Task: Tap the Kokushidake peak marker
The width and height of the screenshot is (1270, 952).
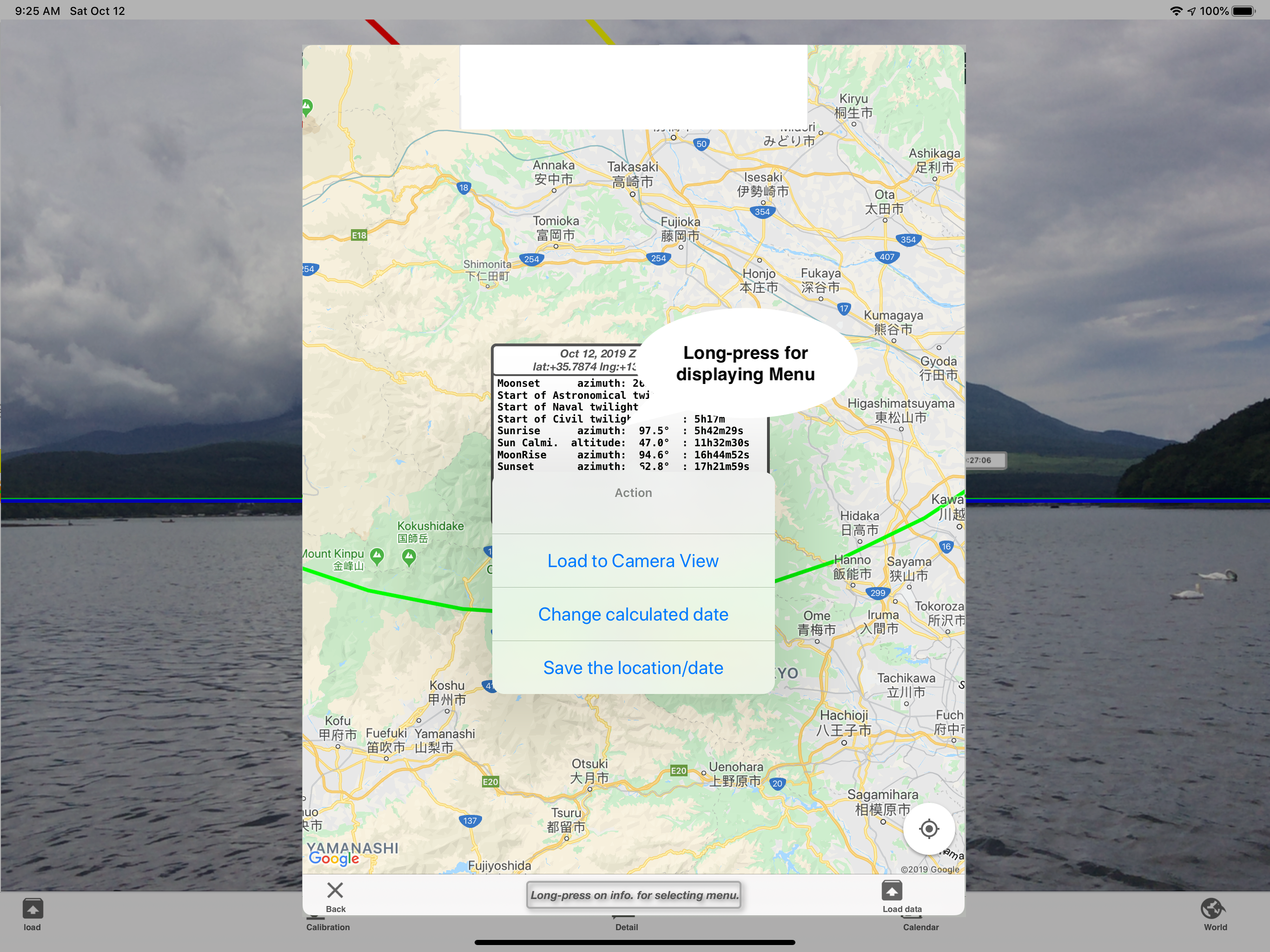Action: point(409,556)
